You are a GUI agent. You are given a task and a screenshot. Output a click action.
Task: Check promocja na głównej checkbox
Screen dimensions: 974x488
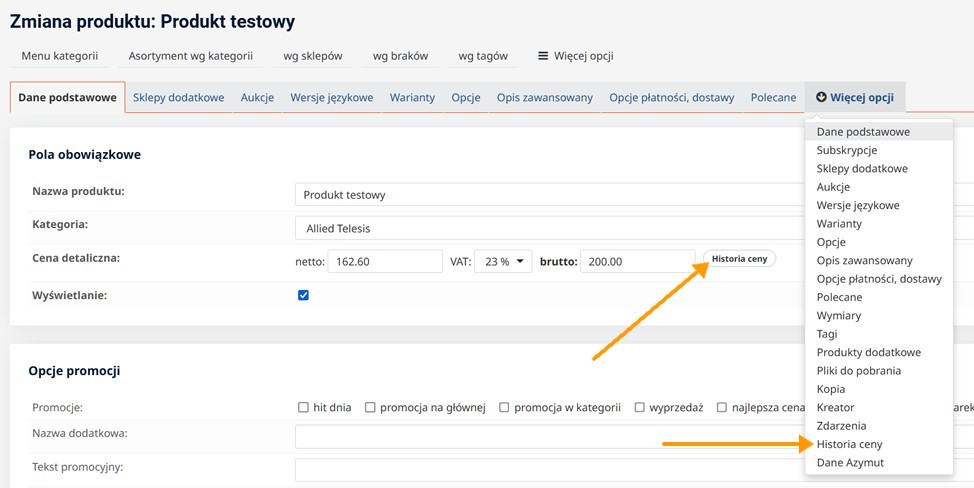coord(370,407)
